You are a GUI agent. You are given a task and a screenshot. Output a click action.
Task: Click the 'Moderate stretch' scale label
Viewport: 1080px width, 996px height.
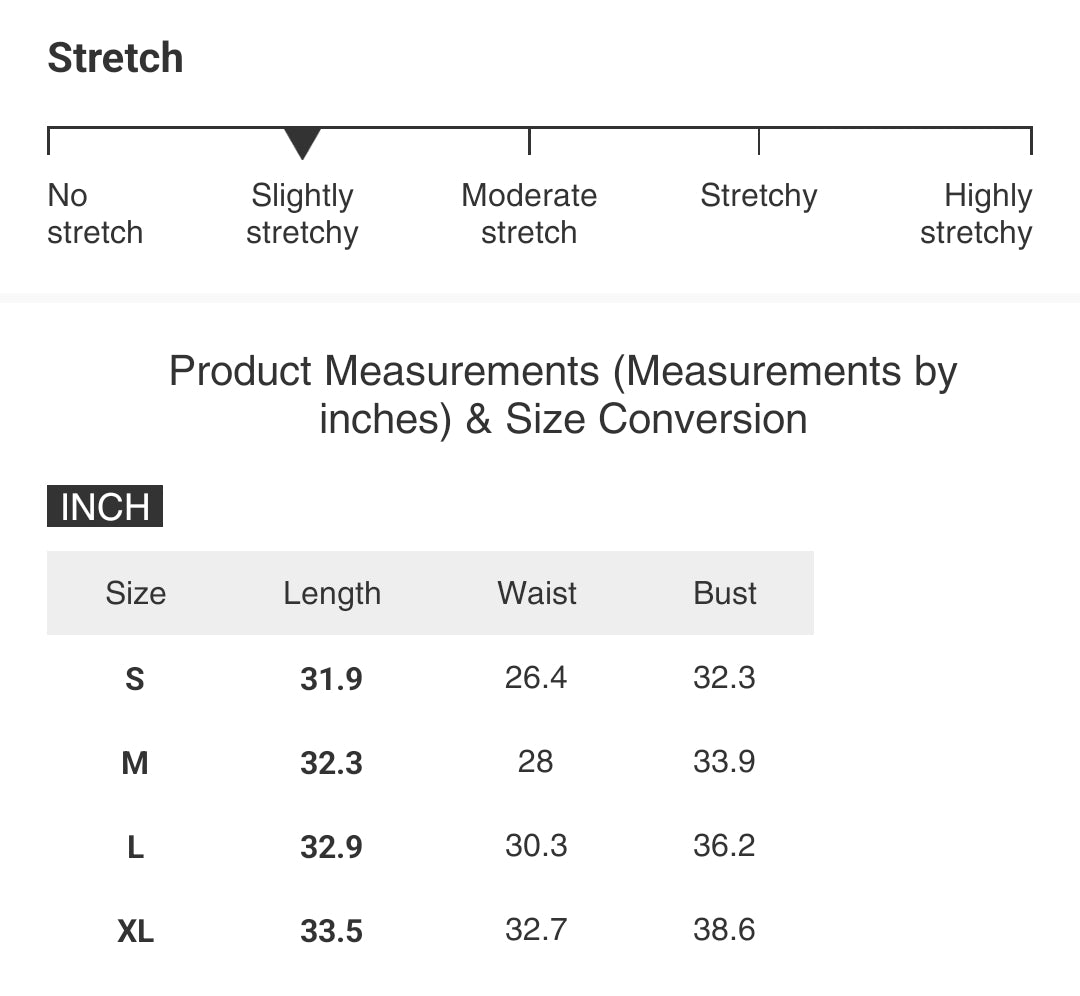(x=529, y=214)
